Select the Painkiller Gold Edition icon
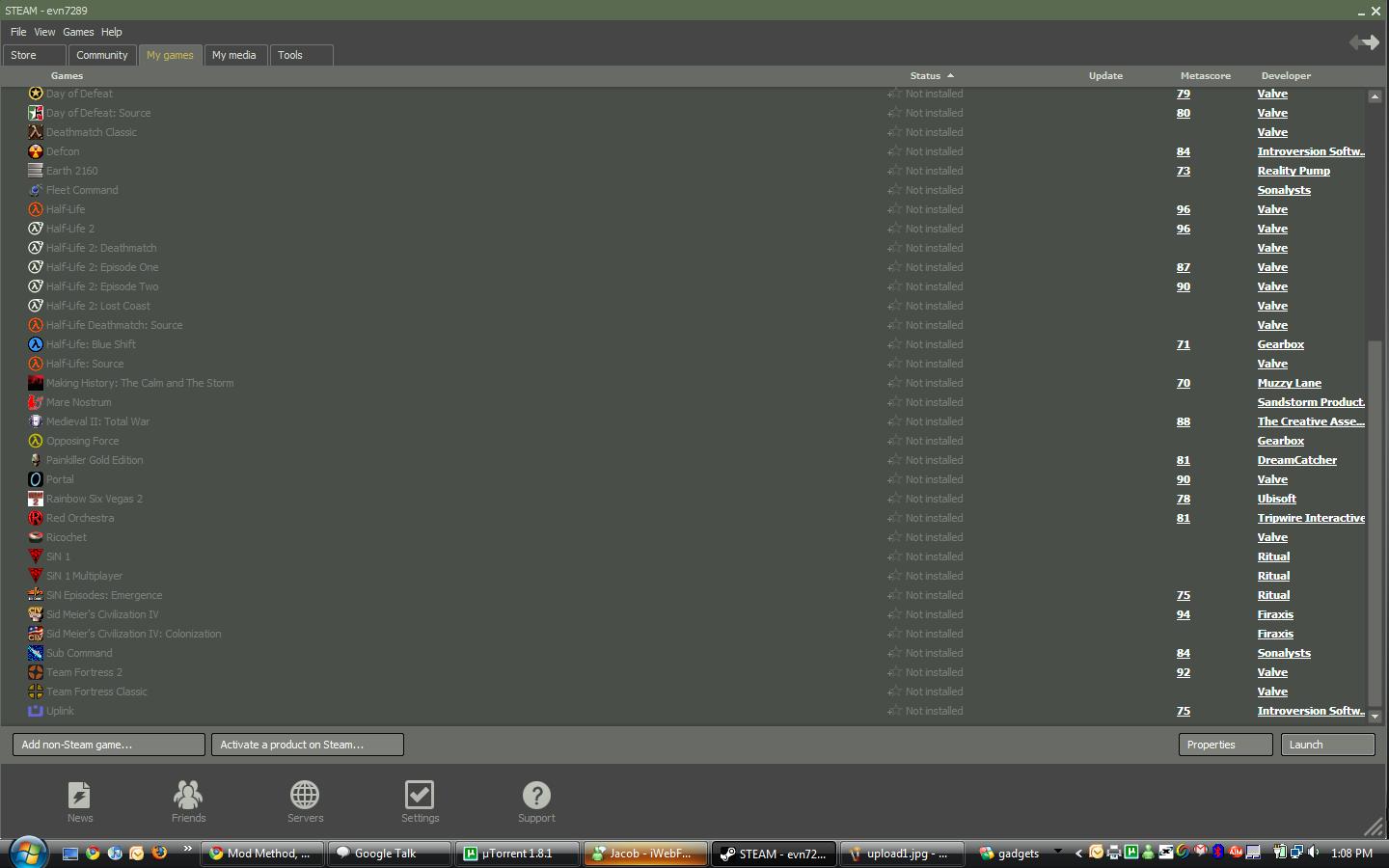The height and width of the screenshot is (868, 1389). (36, 460)
